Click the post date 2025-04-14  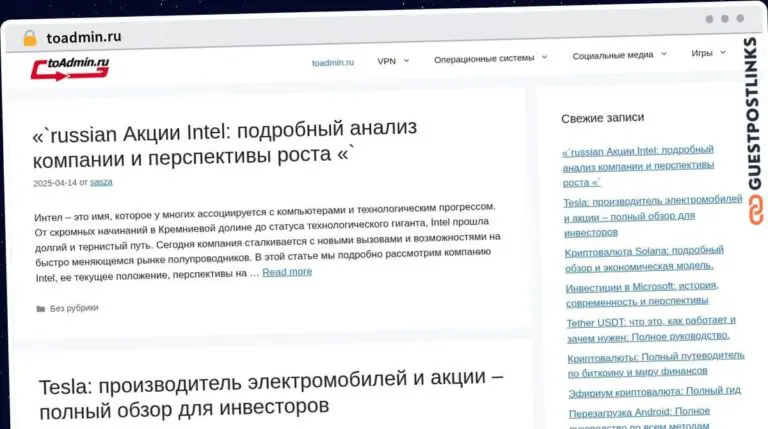[55, 183]
